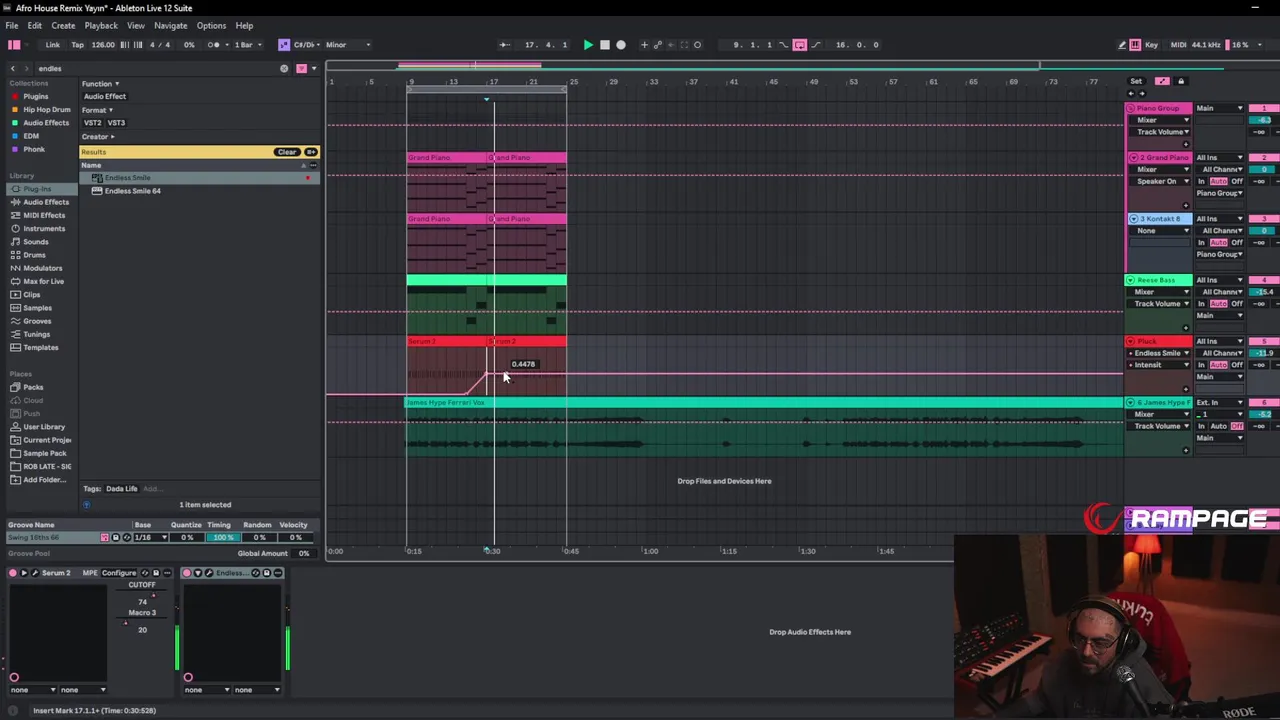Adjust the Groove Pool Global Amount
The height and width of the screenshot is (720, 1280).
click(x=303, y=553)
